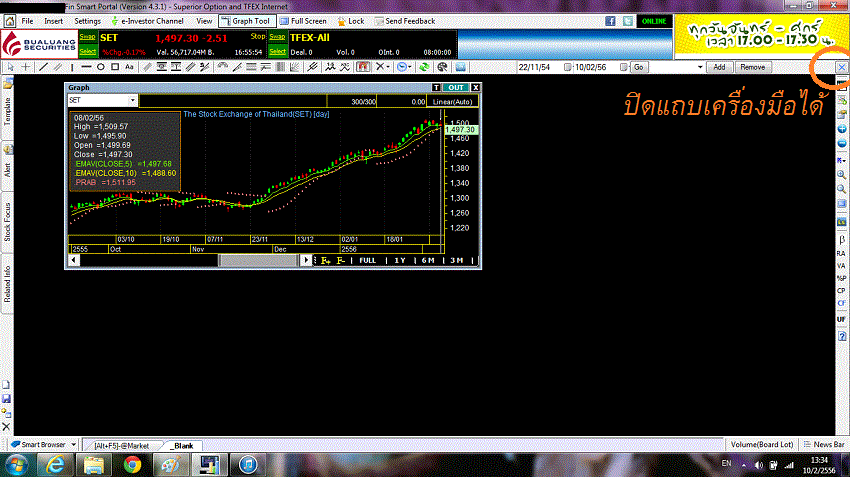This screenshot has width=850, height=477.
Task: Show FULL chart range
Action: tap(368, 261)
